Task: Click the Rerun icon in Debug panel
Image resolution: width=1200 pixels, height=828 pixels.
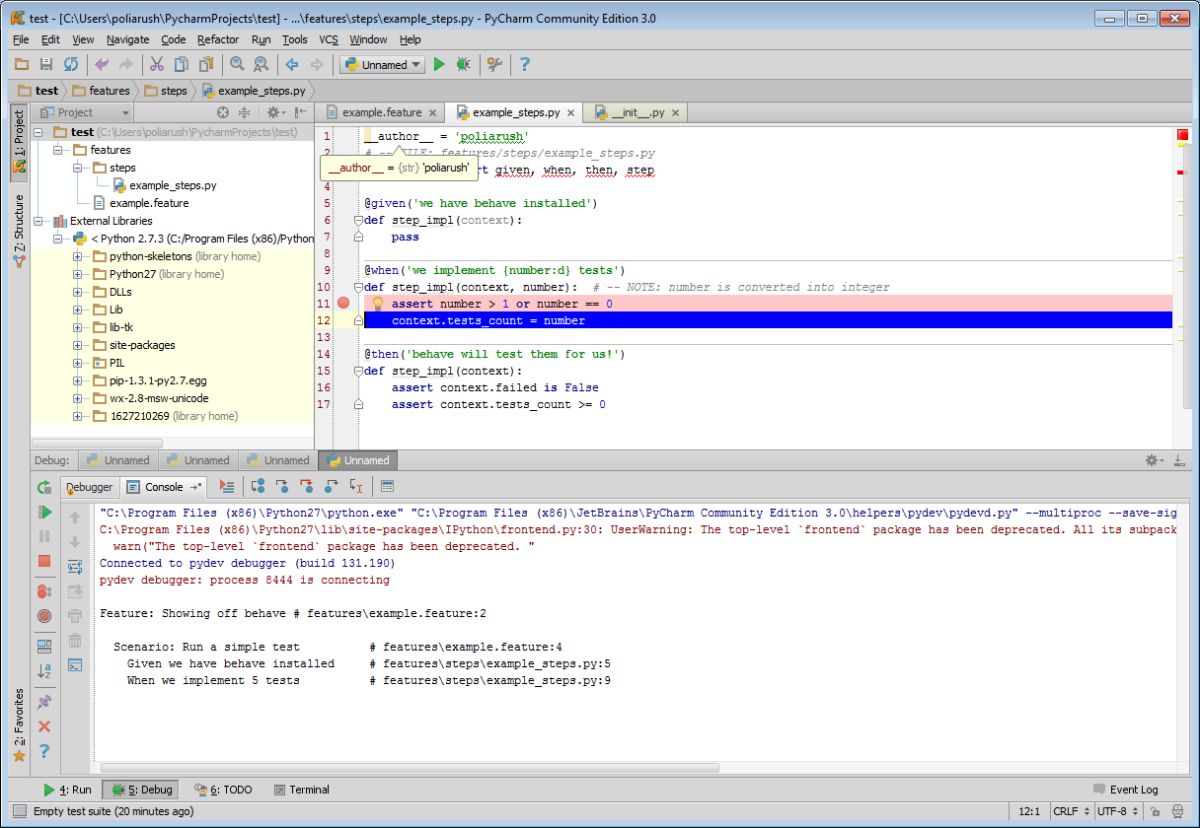Action: 44,488
